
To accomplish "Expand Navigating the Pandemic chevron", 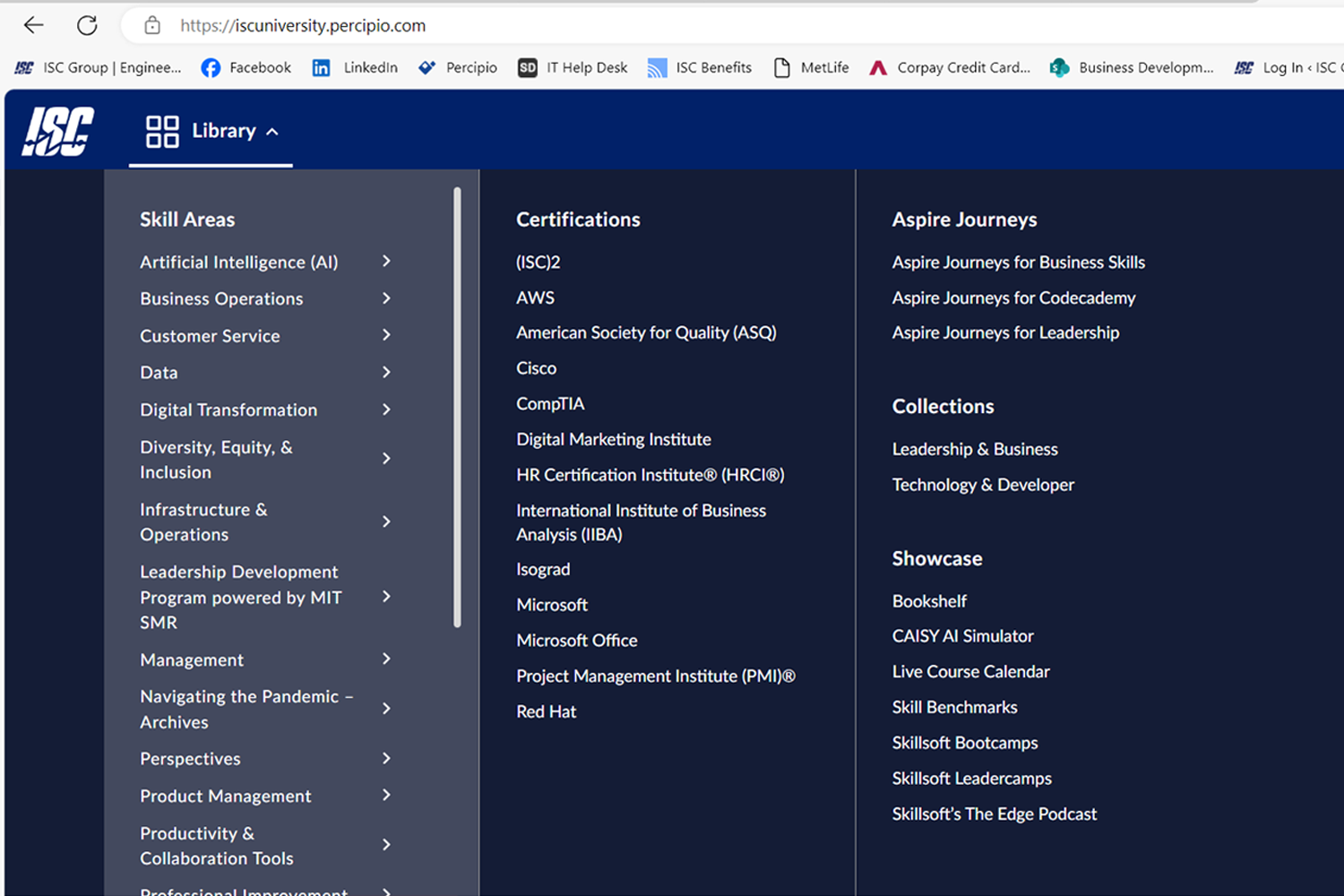I will coord(386,709).
